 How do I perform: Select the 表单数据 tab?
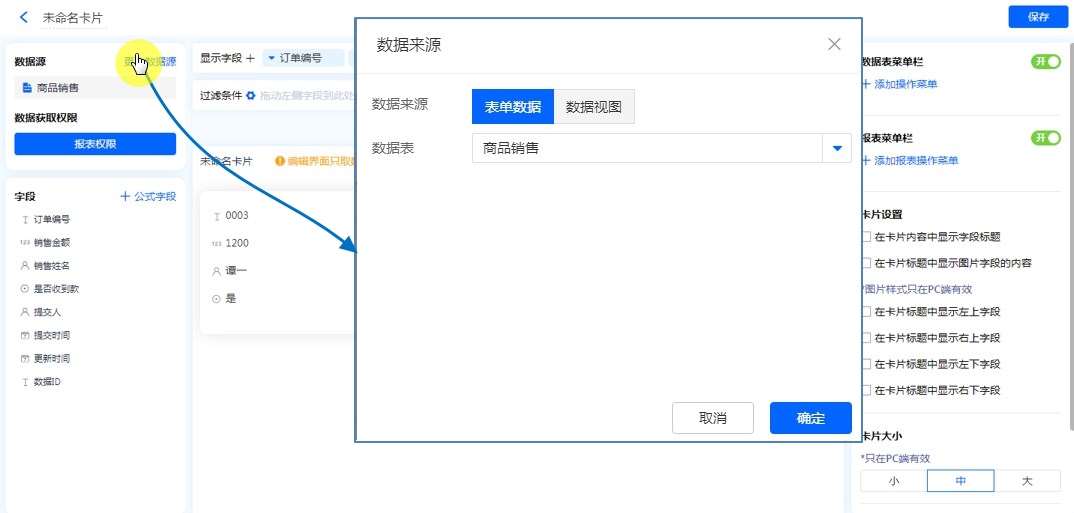[x=512, y=107]
